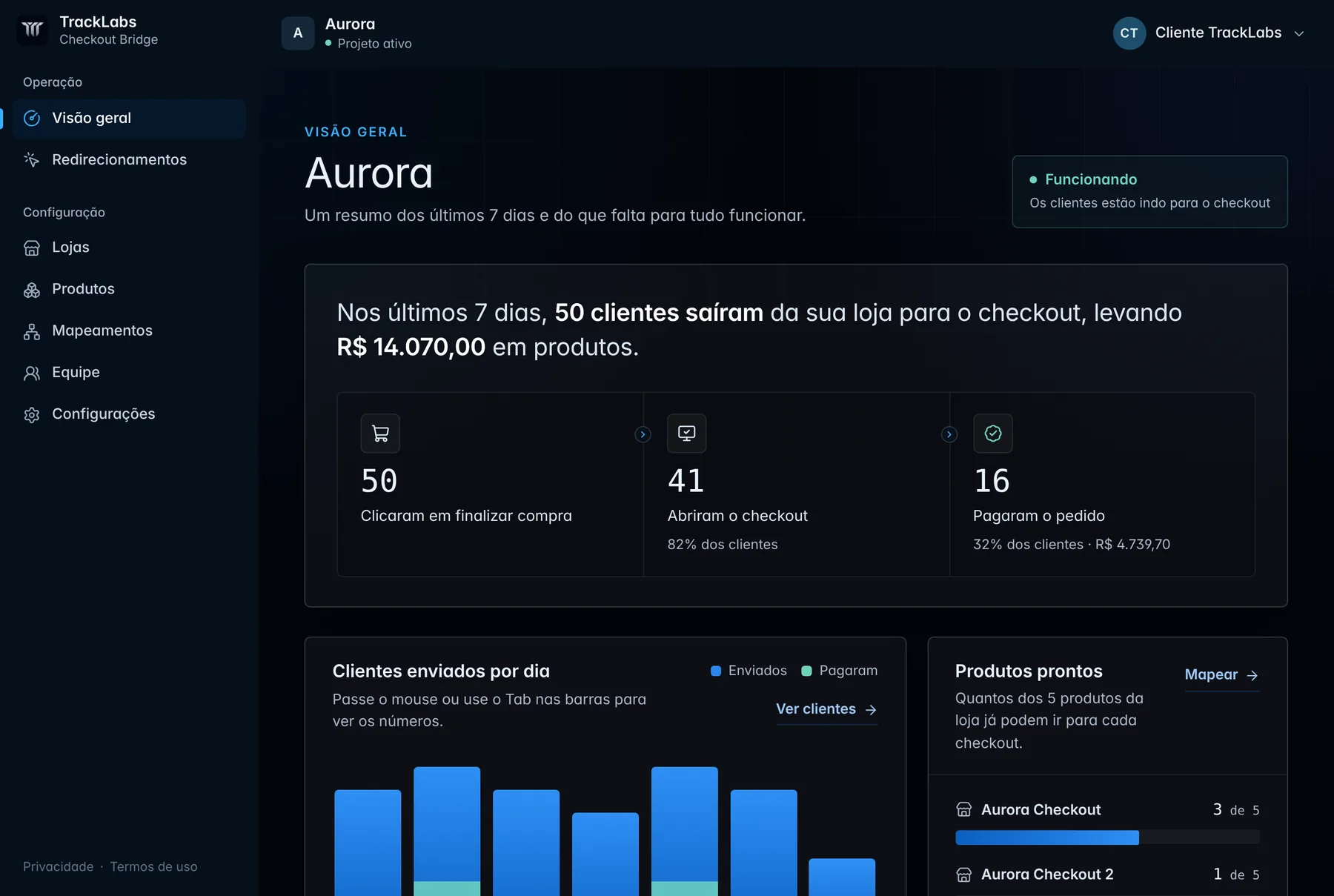The height and width of the screenshot is (896, 1334).
Task: Expand the Cliente TrackLabs account dropdown arrow
Action: coord(1299,33)
